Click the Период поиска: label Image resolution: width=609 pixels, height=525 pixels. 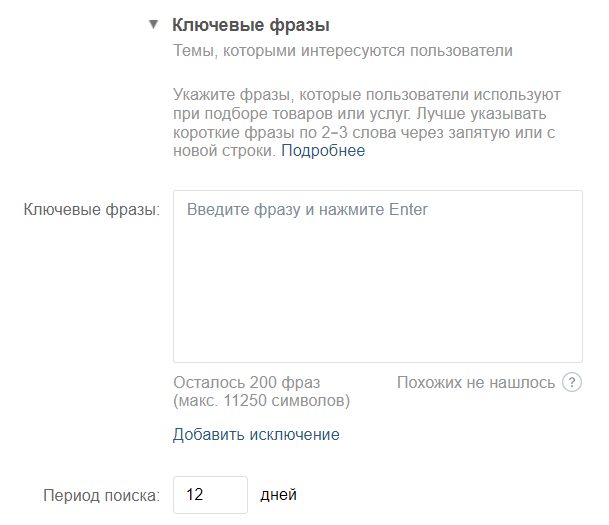pos(101,494)
